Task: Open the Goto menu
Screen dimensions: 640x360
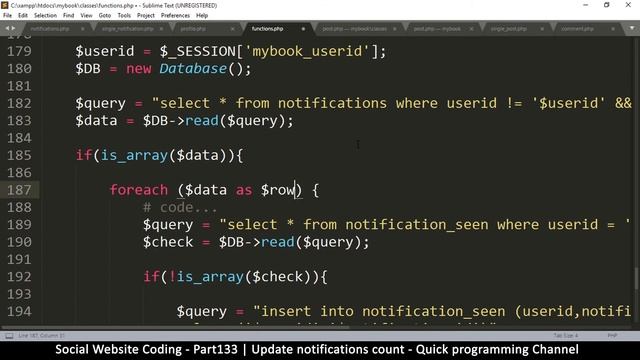Action: (x=105, y=16)
